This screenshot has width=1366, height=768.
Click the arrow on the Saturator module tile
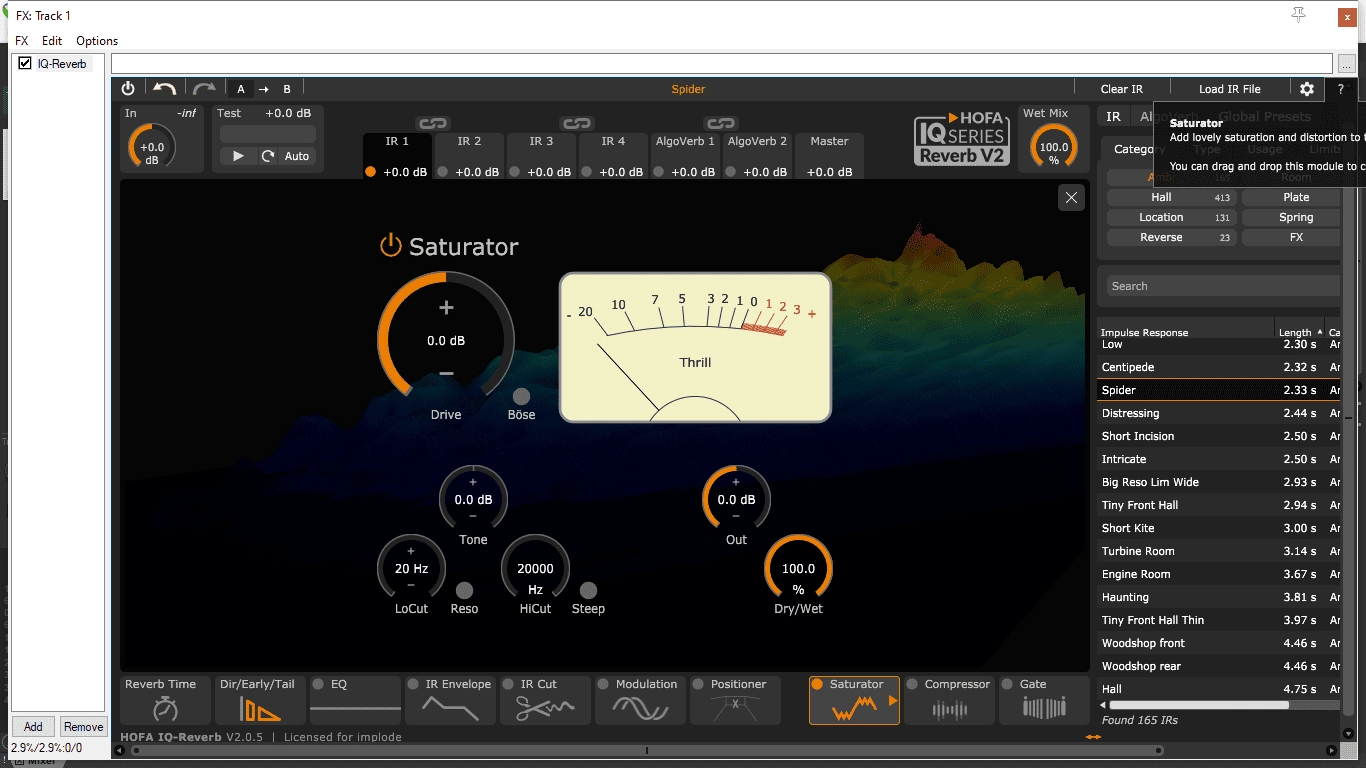(893, 701)
